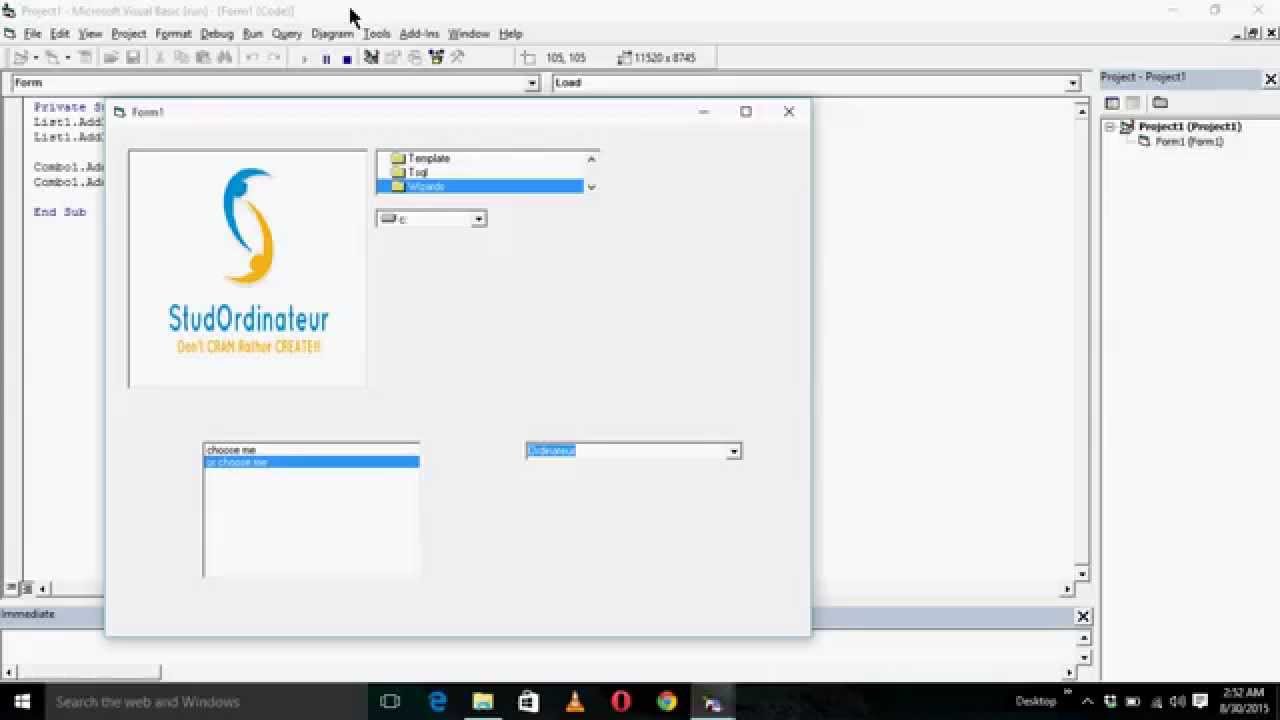Screen dimensions: 1280x720
Task: Open Task View on taskbar
Action: click(x=390, y=702)
